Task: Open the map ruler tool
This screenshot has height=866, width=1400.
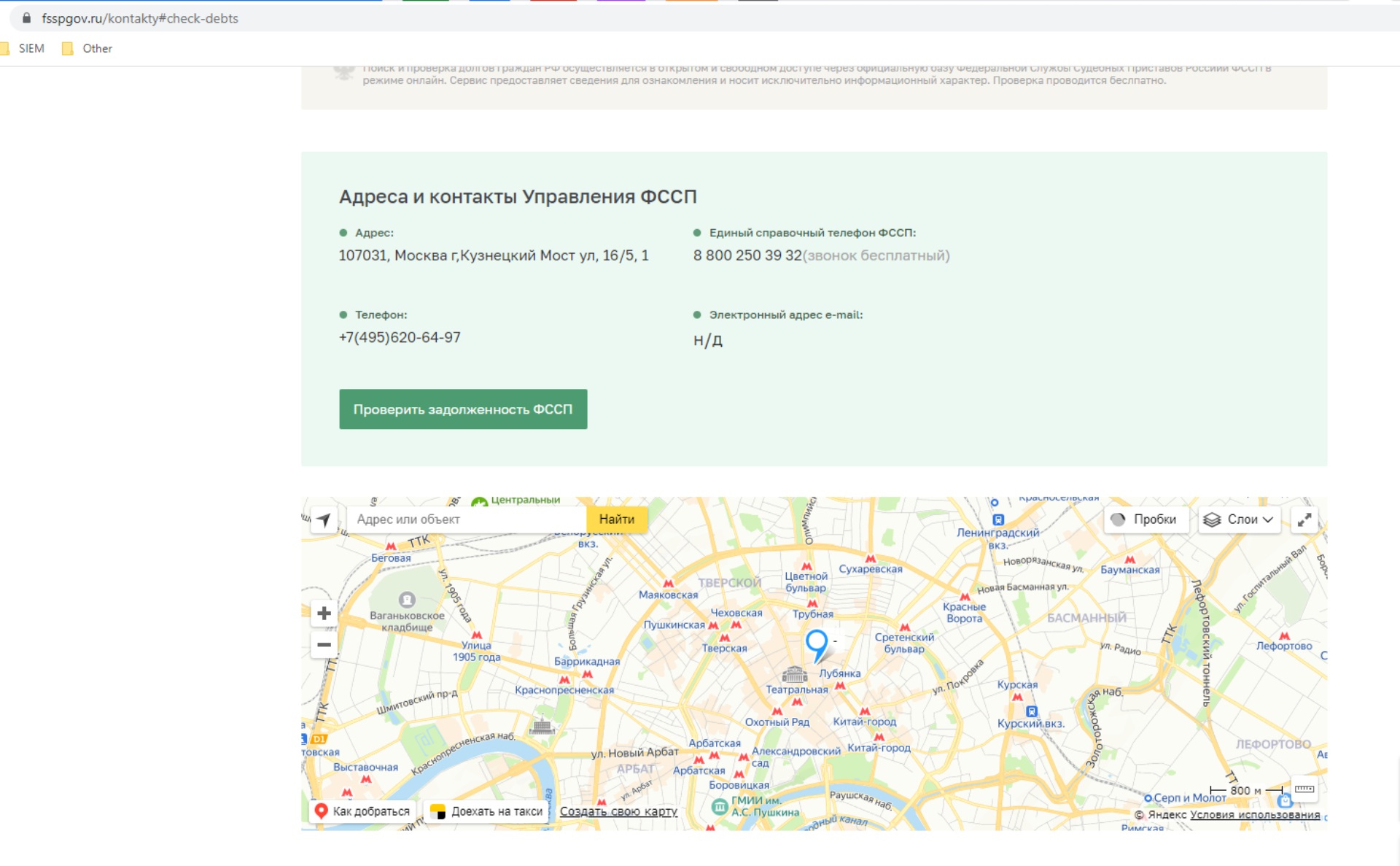Action: pos(1304,789)
